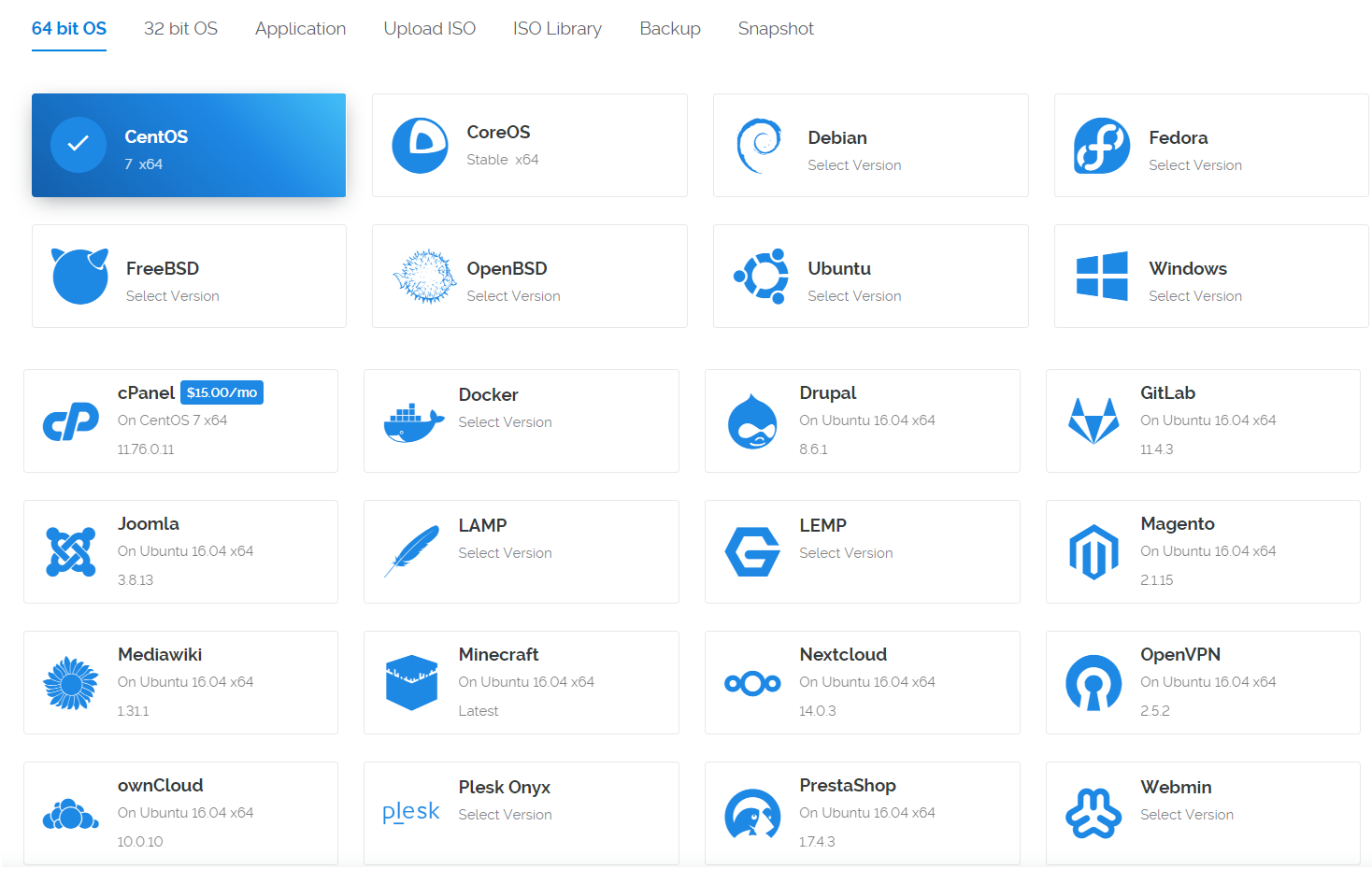Click the Fedora logo icon

[1102, 146]
